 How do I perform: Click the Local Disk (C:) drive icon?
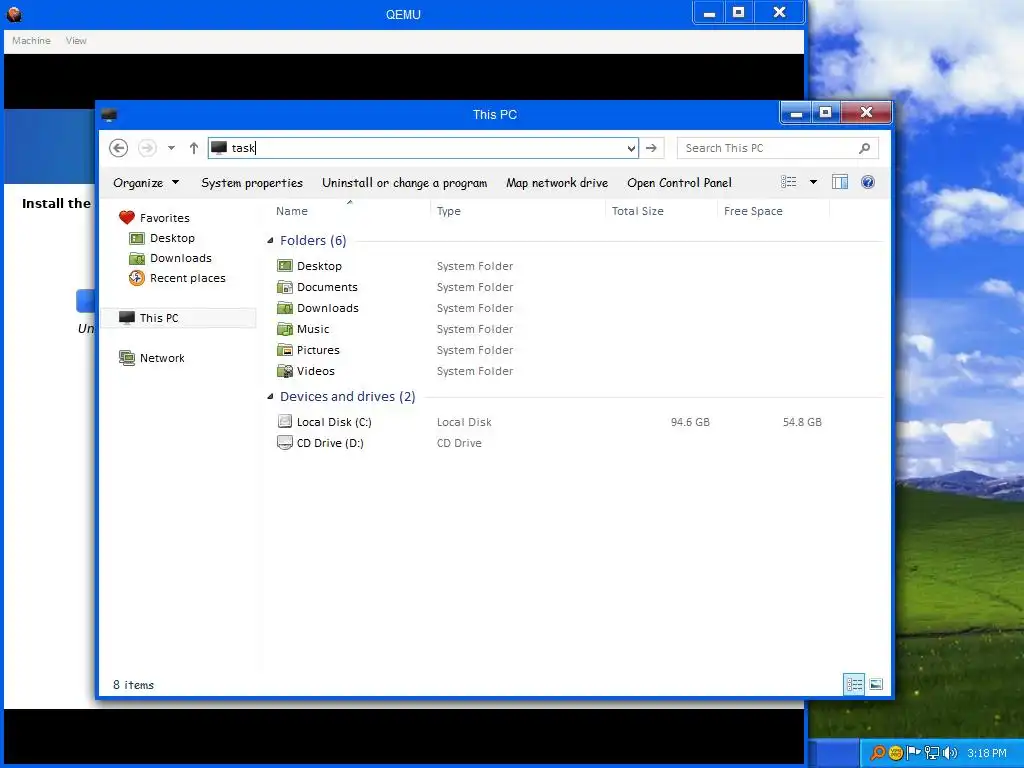285,422
